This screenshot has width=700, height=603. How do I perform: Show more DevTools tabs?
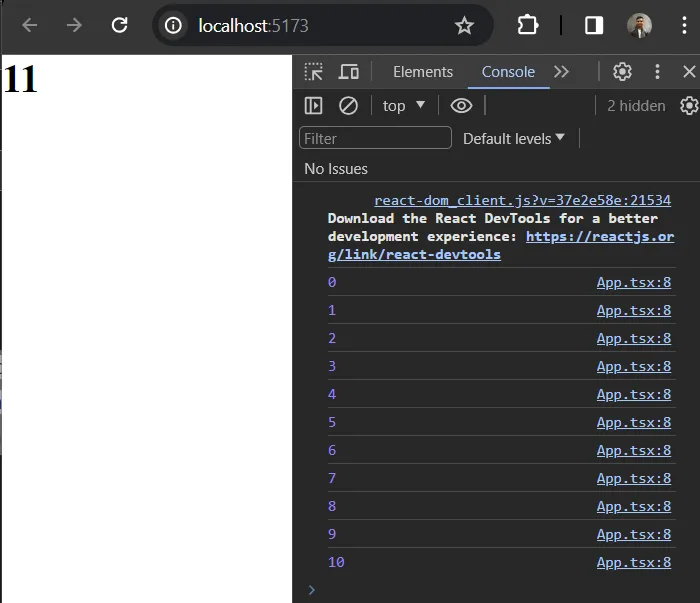[x=561, y=72]
